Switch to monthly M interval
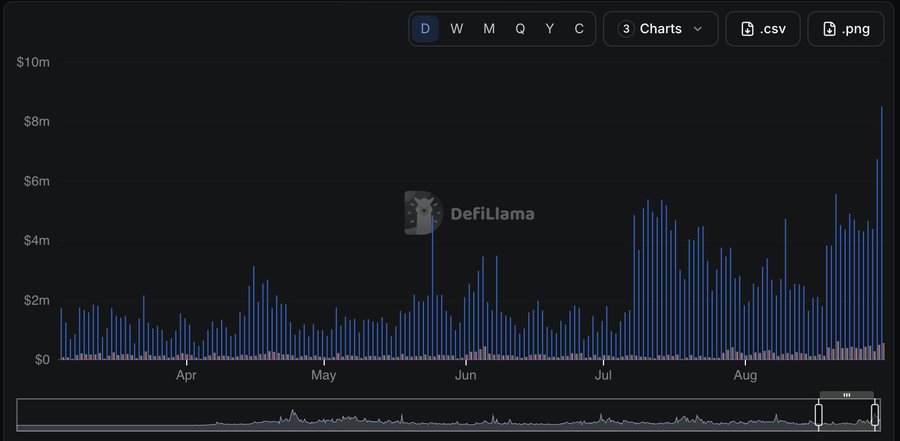The width and height of the screenshot is (900, 441). coord(488,29)
